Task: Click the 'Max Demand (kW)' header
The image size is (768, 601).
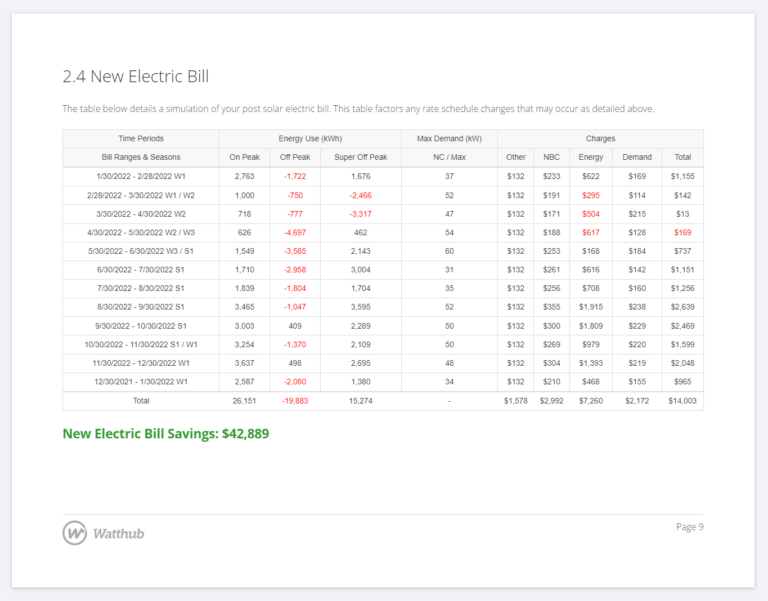Action: point(449,138)
